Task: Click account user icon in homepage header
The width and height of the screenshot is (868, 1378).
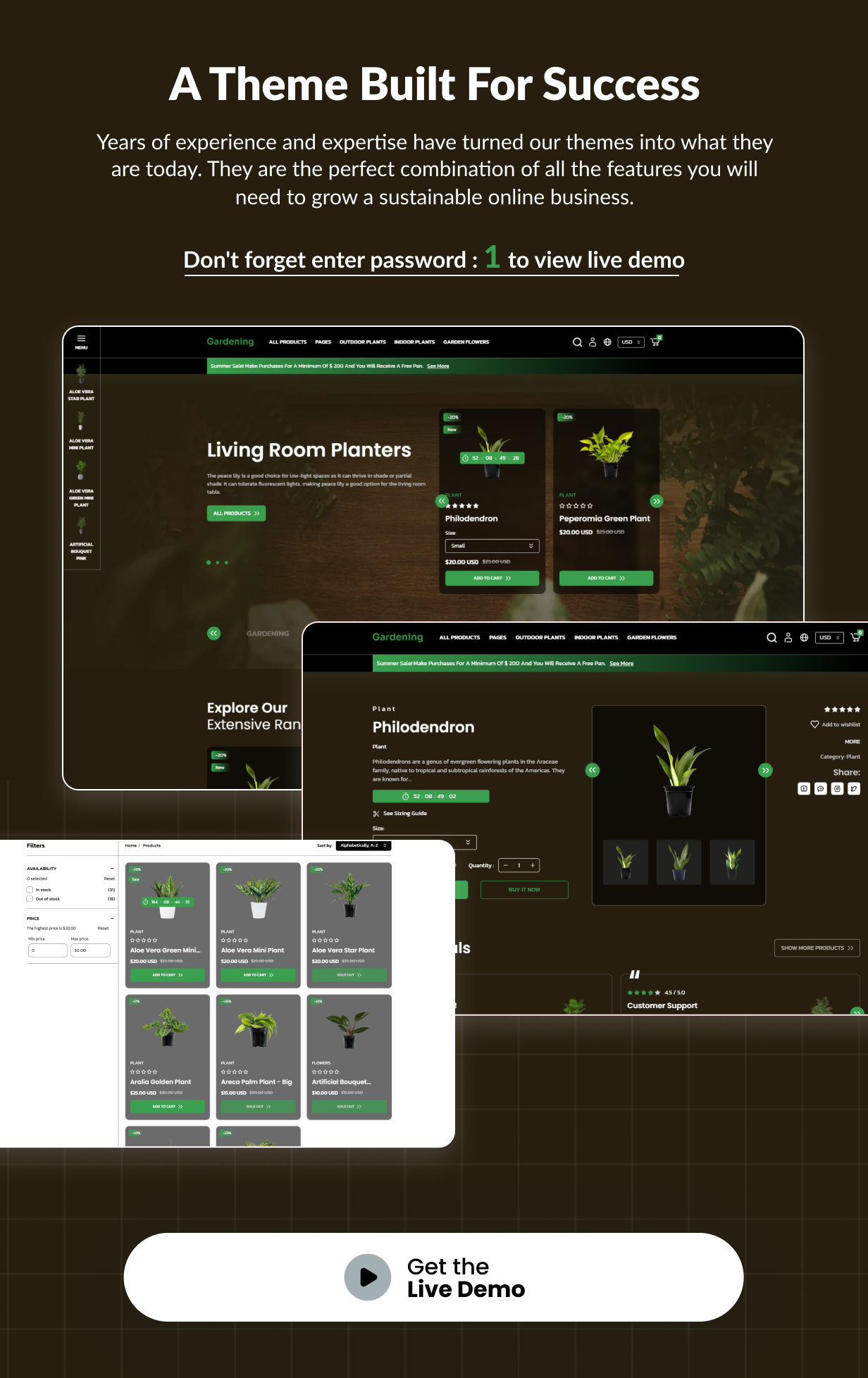Action: [593, 342]
